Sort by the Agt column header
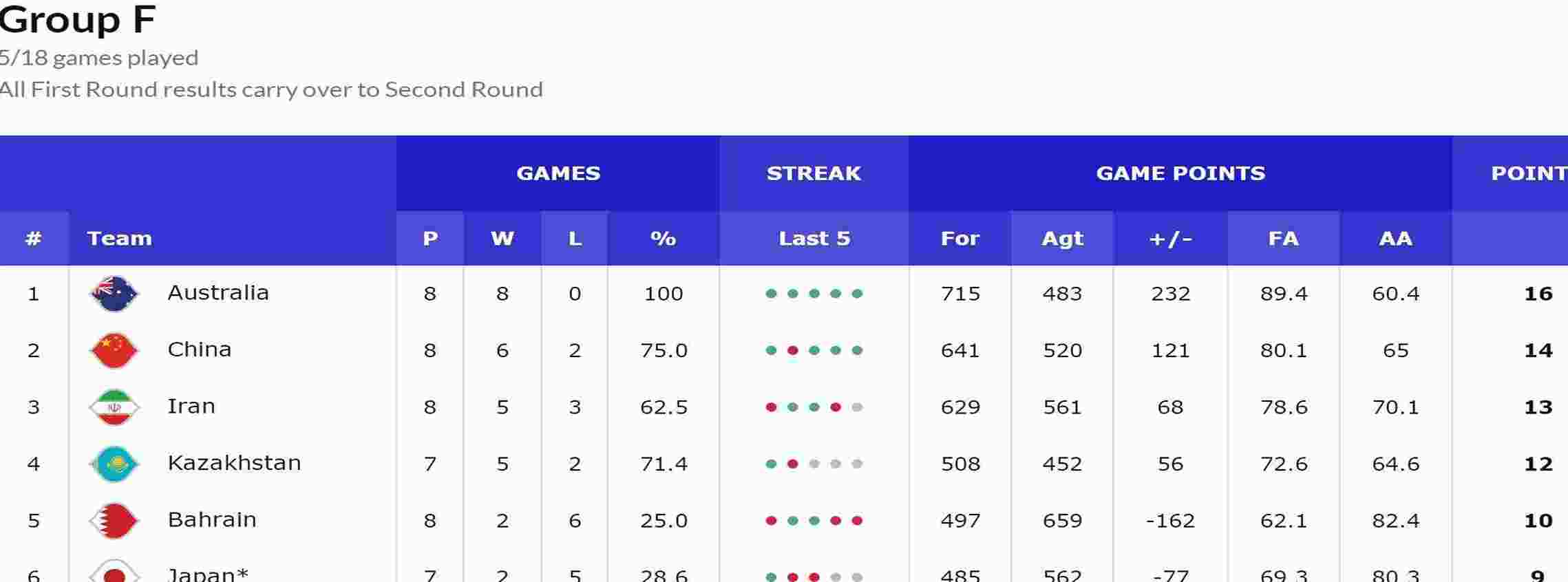Viewport: 1568px width, 582px height. (x=1063, y=239)
